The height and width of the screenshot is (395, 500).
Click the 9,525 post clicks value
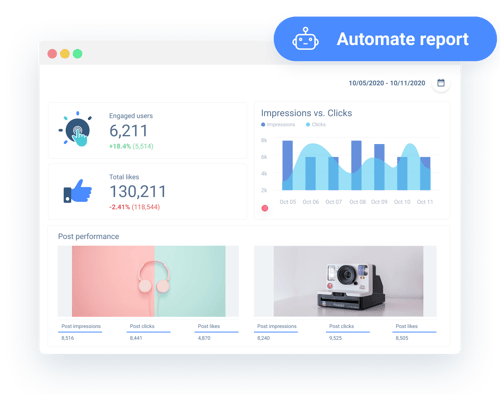(x=335, y=338)
